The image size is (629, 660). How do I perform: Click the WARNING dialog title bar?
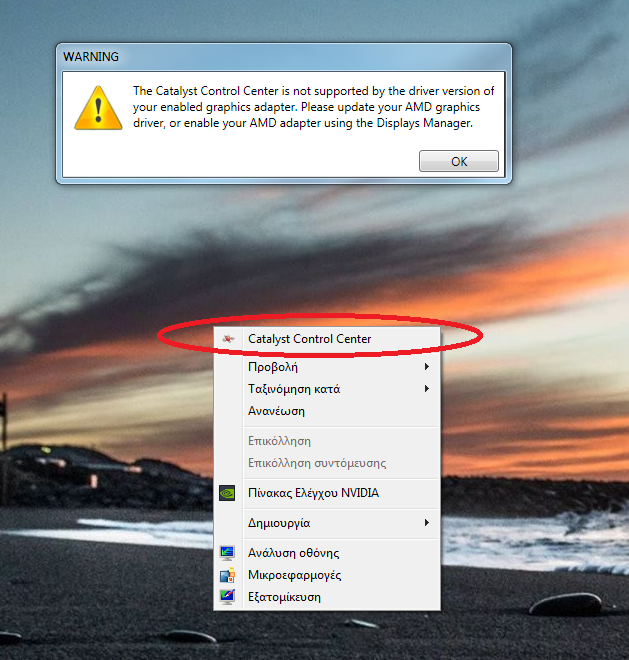284,57
